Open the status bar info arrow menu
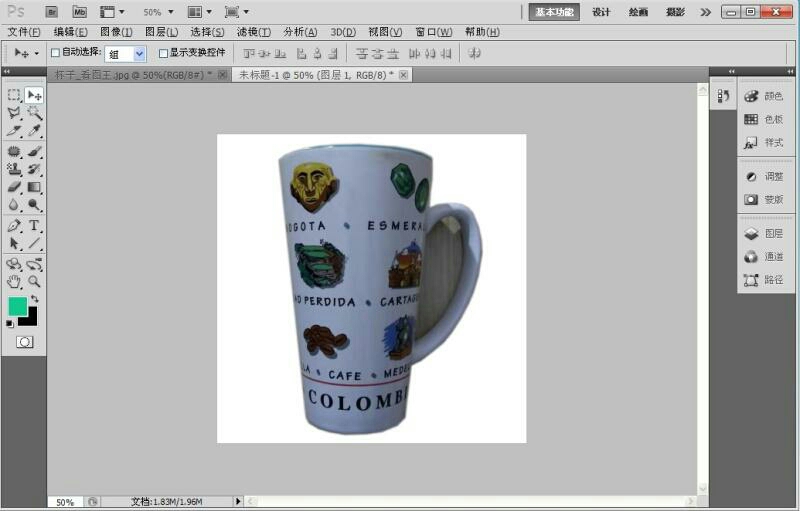The width and height of the screenshot is (800, 511). pyautogui.click(x=237, y=501)
